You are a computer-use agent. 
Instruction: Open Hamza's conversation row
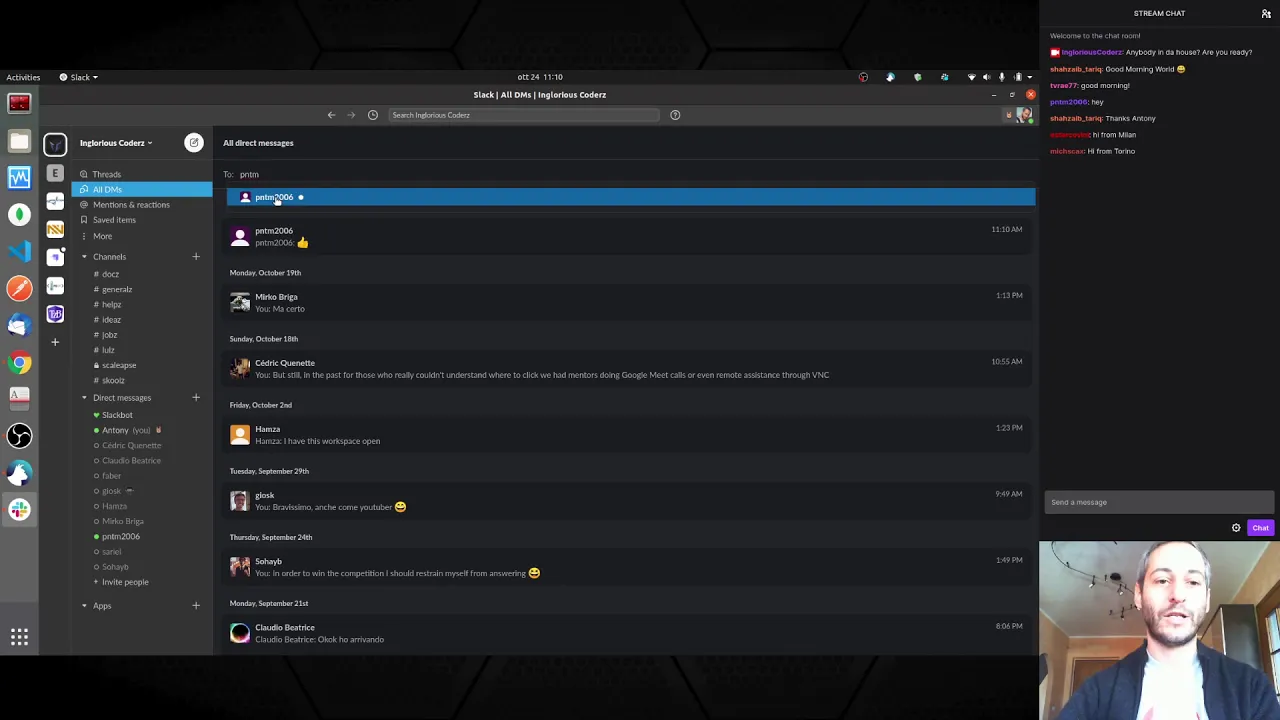(626, 434)
